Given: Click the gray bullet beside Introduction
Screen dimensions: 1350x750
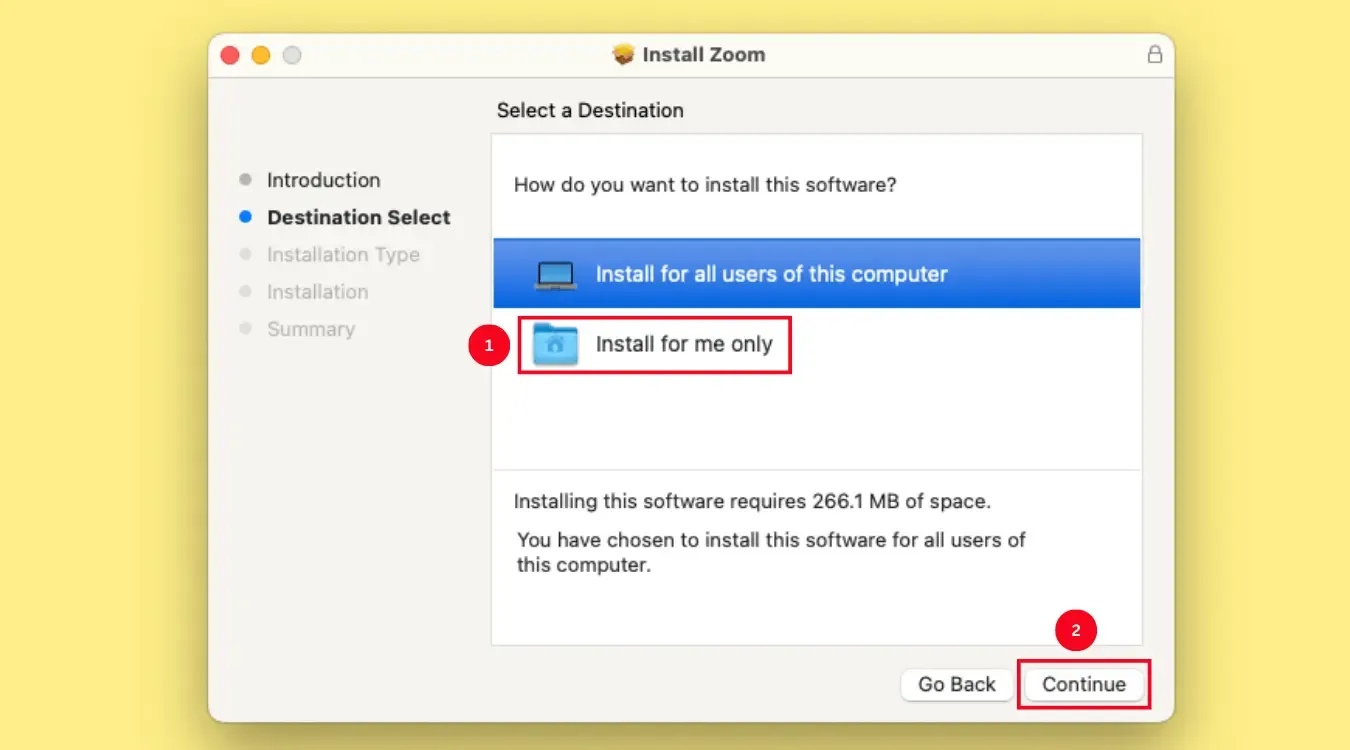Looking at the screenshot, I should click(246, 180).
